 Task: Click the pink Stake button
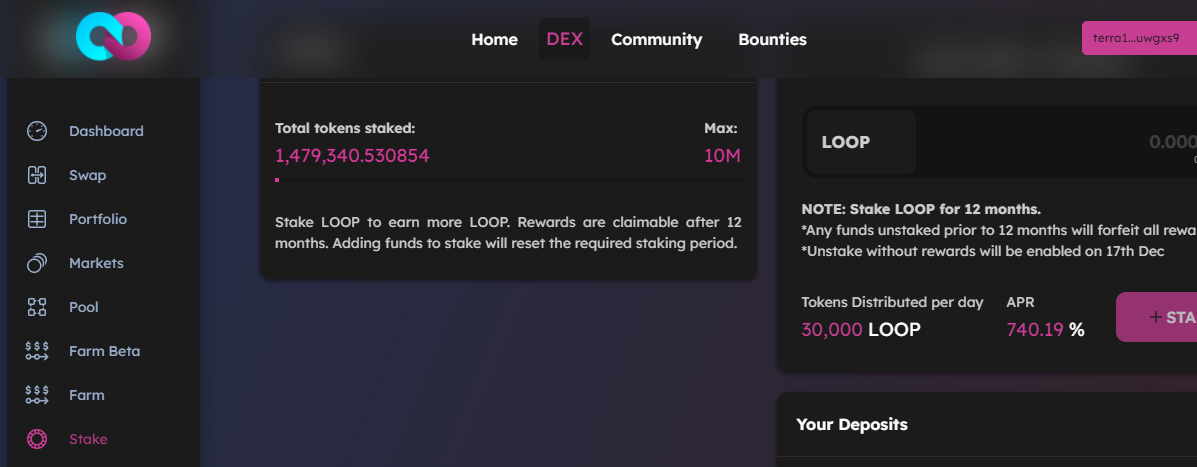coord(1157,317)
